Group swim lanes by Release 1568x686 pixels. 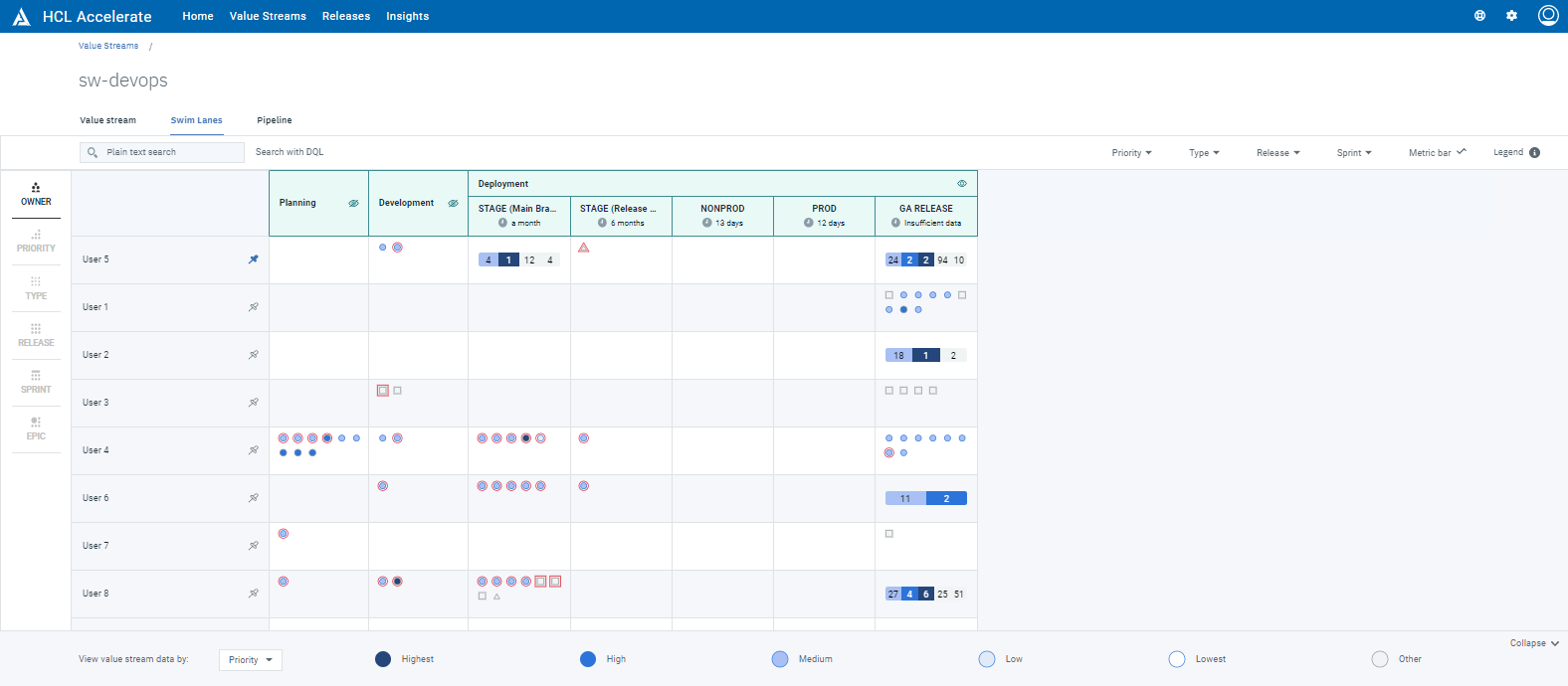36,335
